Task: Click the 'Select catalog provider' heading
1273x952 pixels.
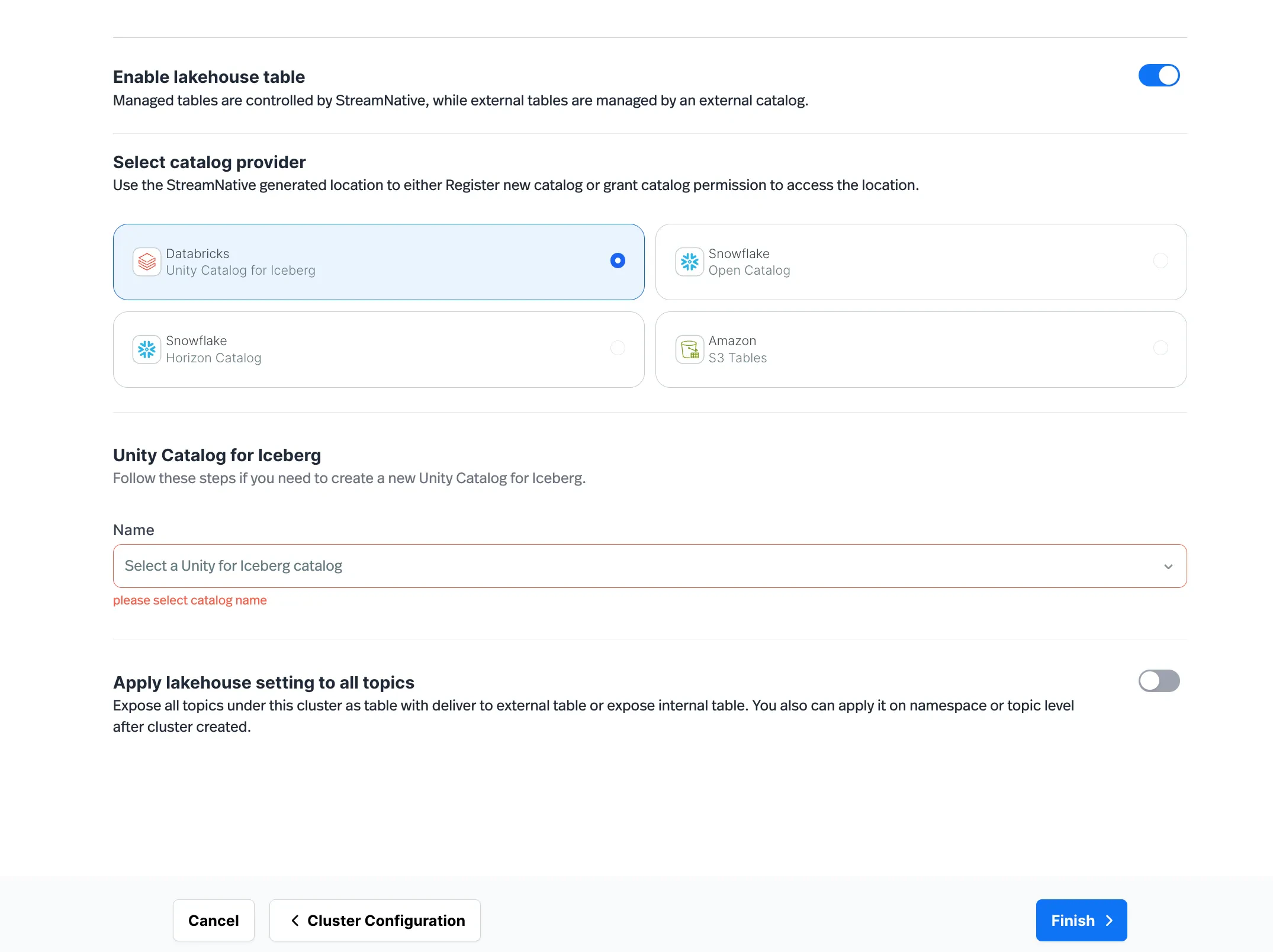Action: [x=209, y=162]
